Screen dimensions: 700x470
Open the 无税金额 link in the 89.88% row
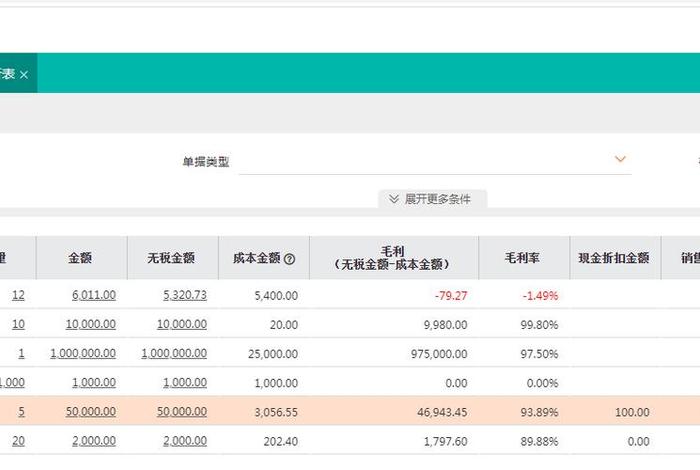(185, 441)
